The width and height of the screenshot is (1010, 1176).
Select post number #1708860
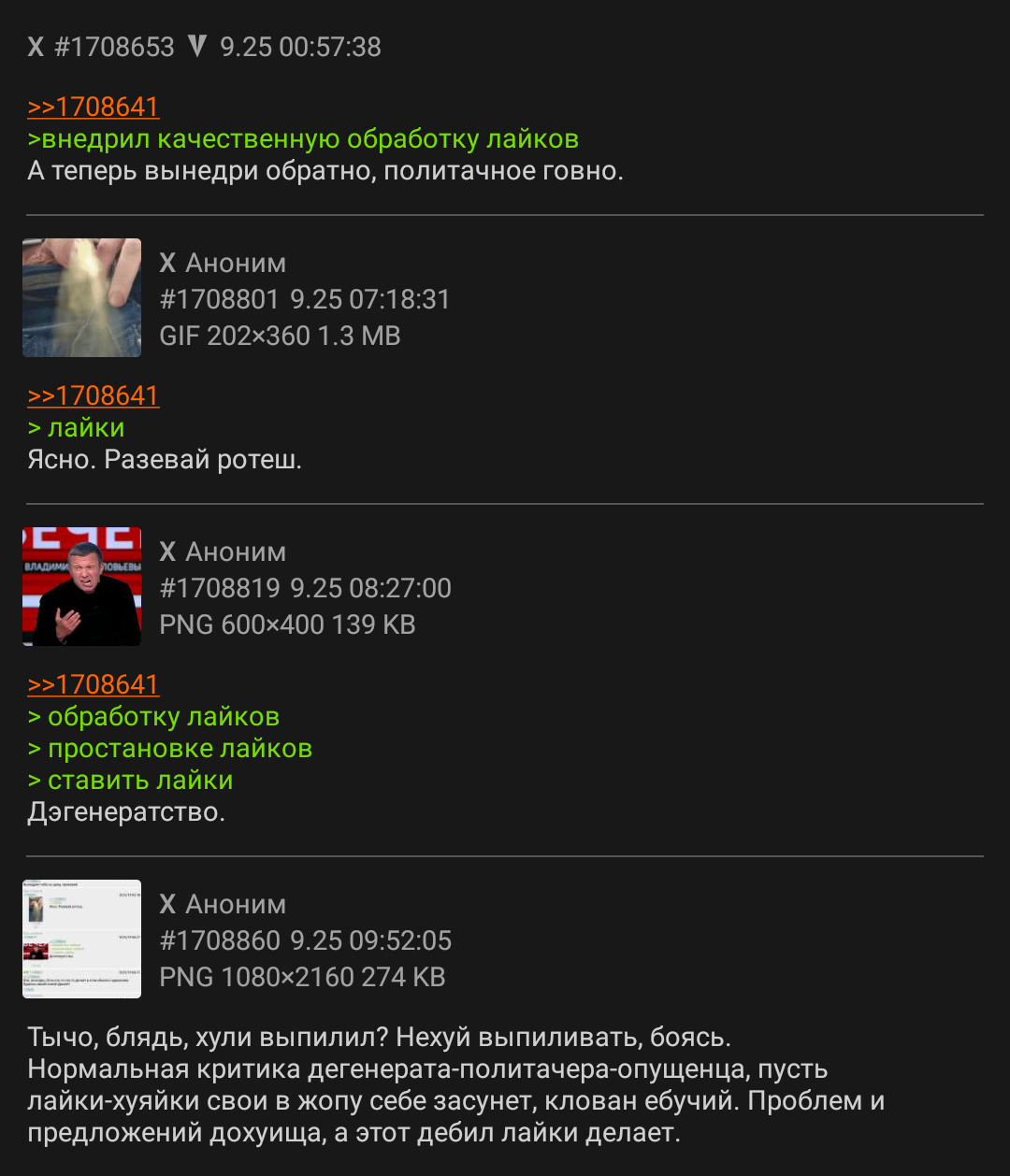point(220,940)
